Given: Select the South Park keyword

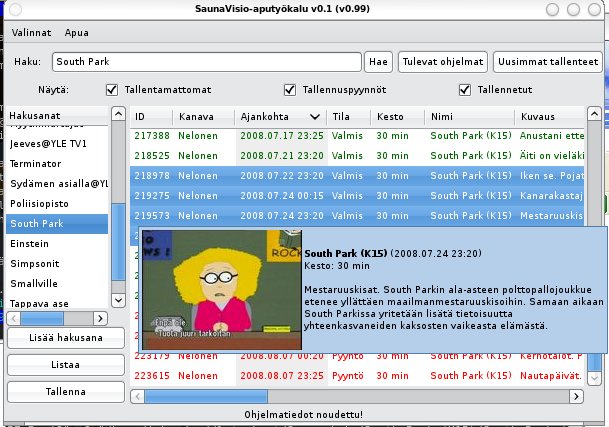Looking at the screenshot, I should coord(57,224).
